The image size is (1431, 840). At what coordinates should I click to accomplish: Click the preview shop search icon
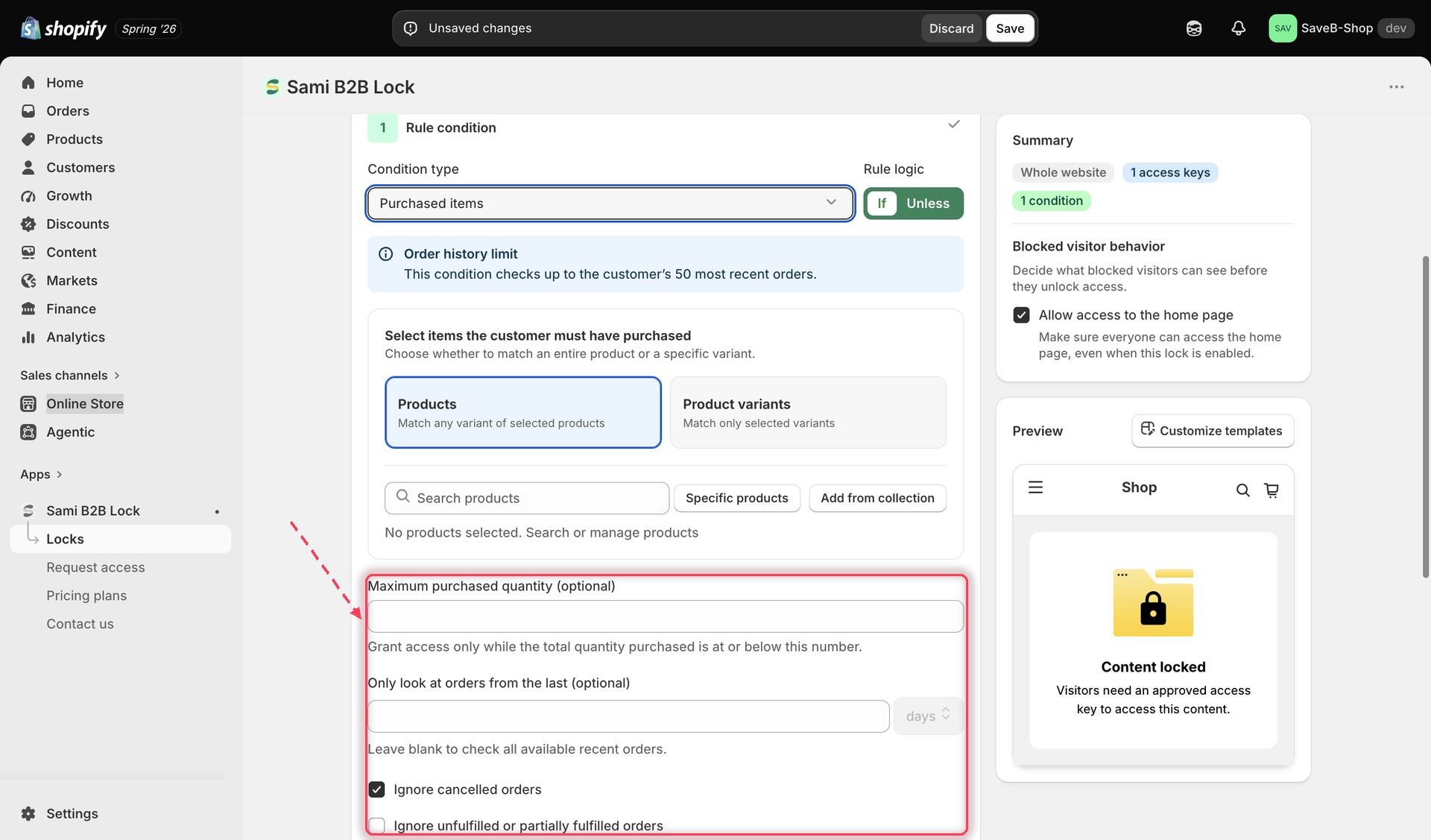point(1242,490)
